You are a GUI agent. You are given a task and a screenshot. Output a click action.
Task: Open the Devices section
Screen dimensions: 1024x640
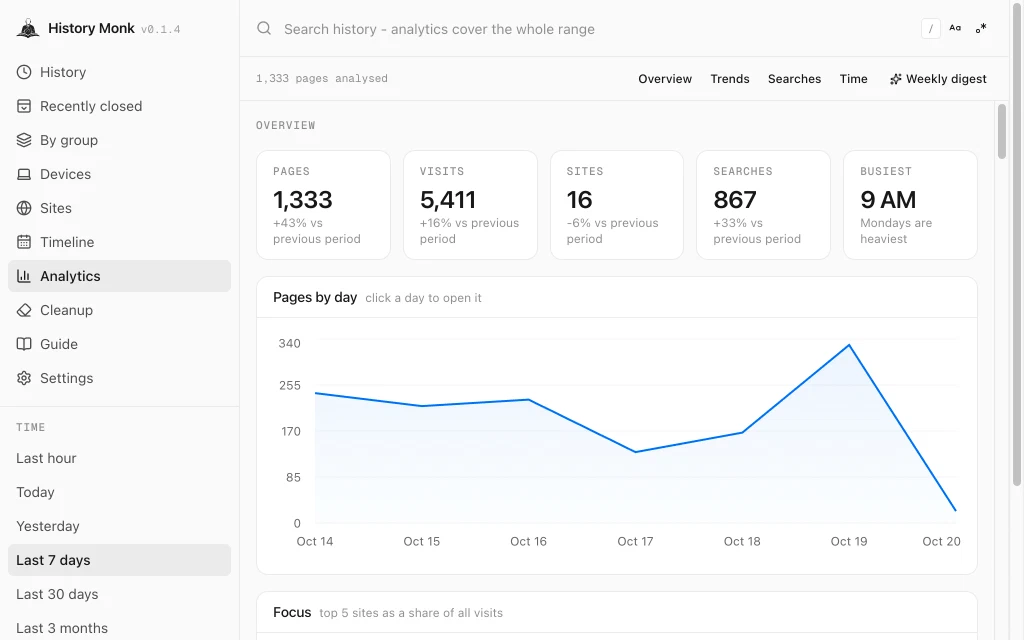(x=120, y=174)
